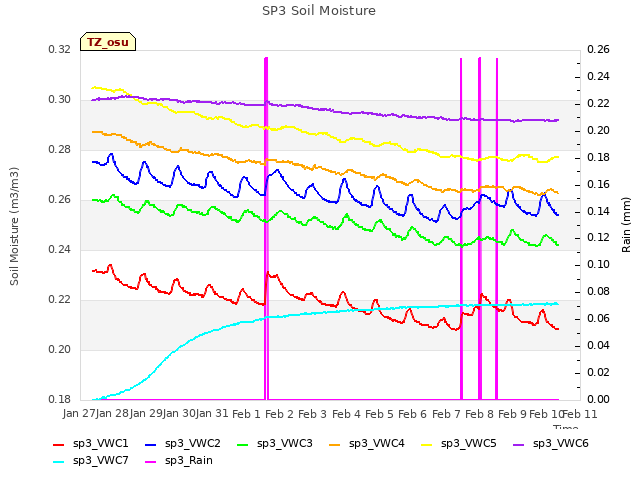The width and height of the screenshot is (640, 480).
Task: Select the sp3_Rain legend label
Action: click(x=189, y=461)
